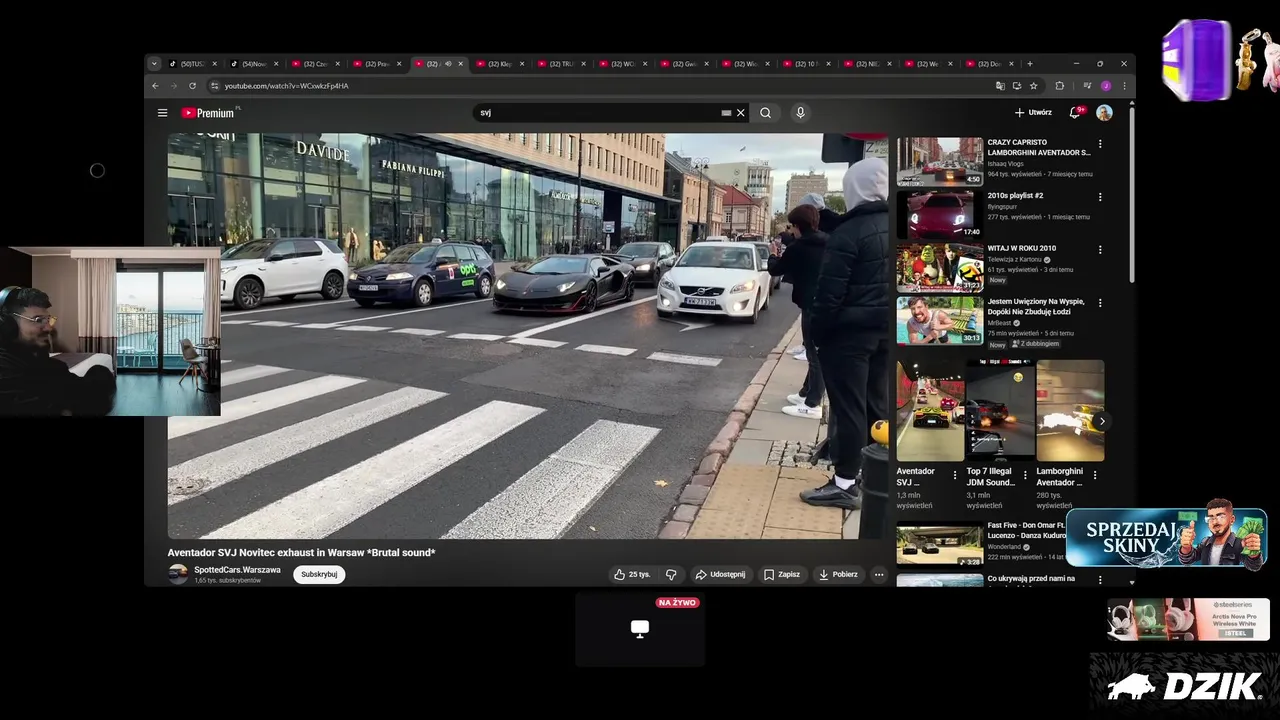Run the search with magnifier button
The width and height of the screenshot is (1280, 720).
765,113
